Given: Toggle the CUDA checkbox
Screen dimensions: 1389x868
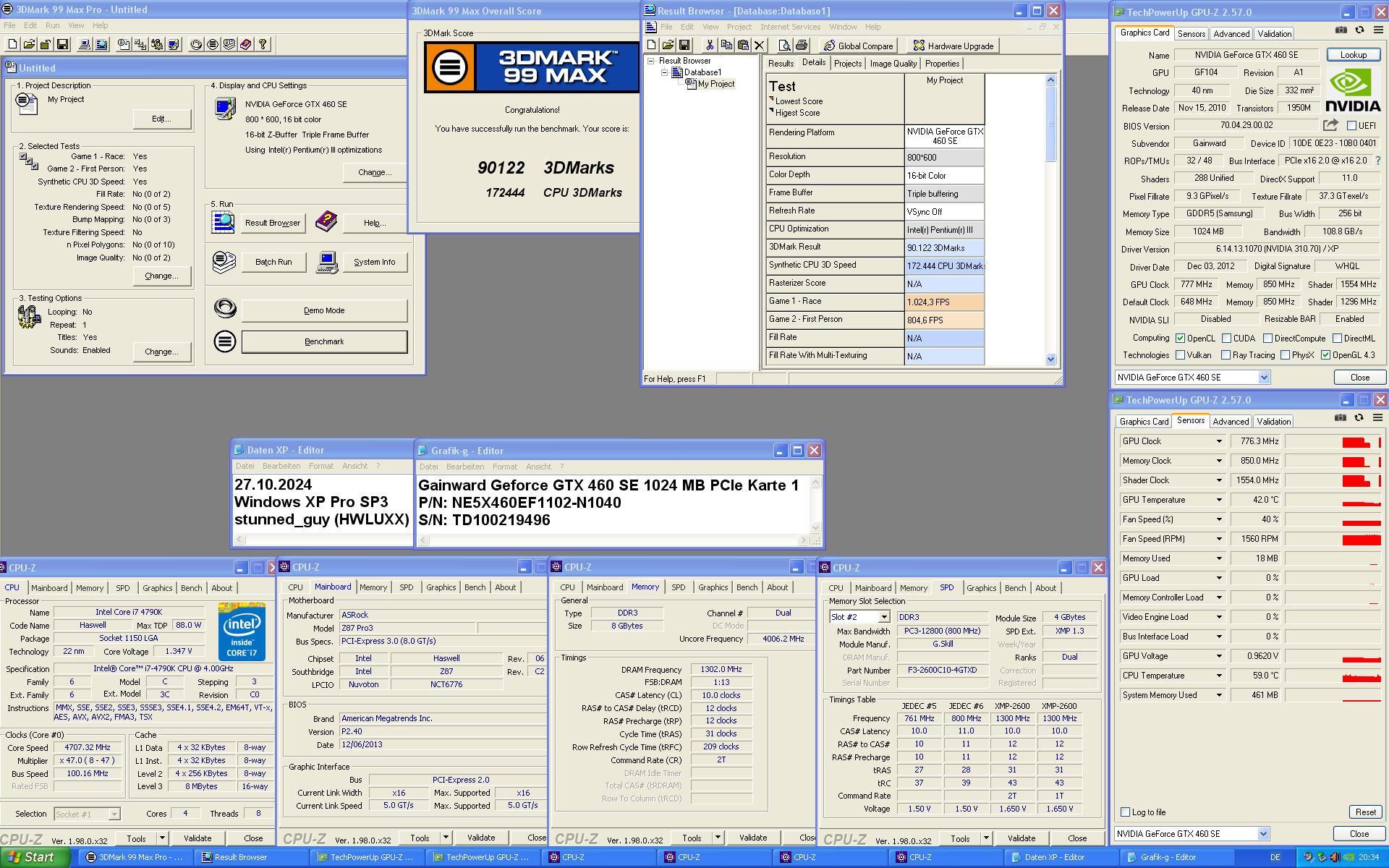Looking at the screenshot, I should click(x=1226, y=339).
